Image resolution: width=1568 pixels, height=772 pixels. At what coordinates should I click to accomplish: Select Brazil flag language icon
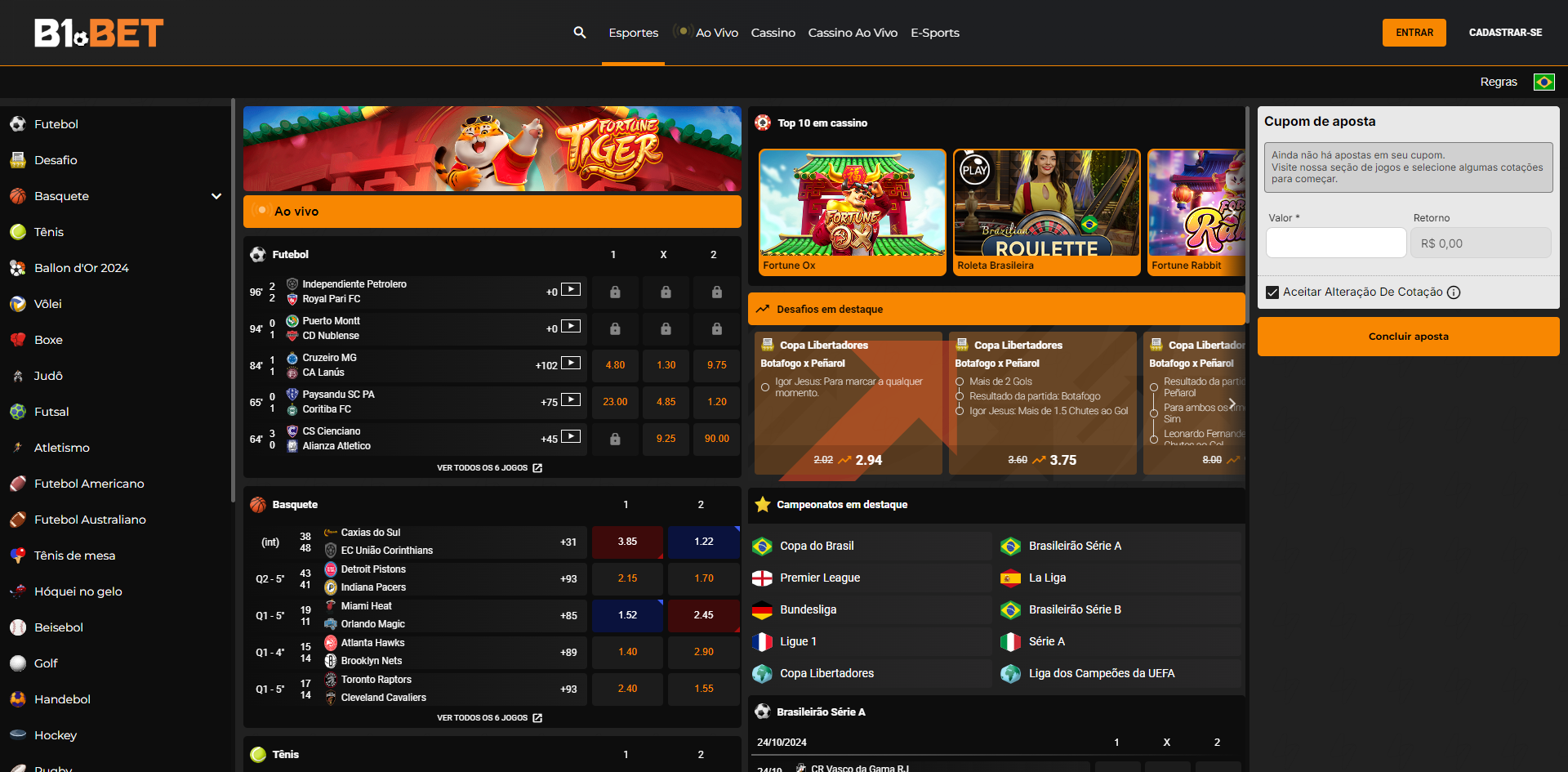point(1543,82)
